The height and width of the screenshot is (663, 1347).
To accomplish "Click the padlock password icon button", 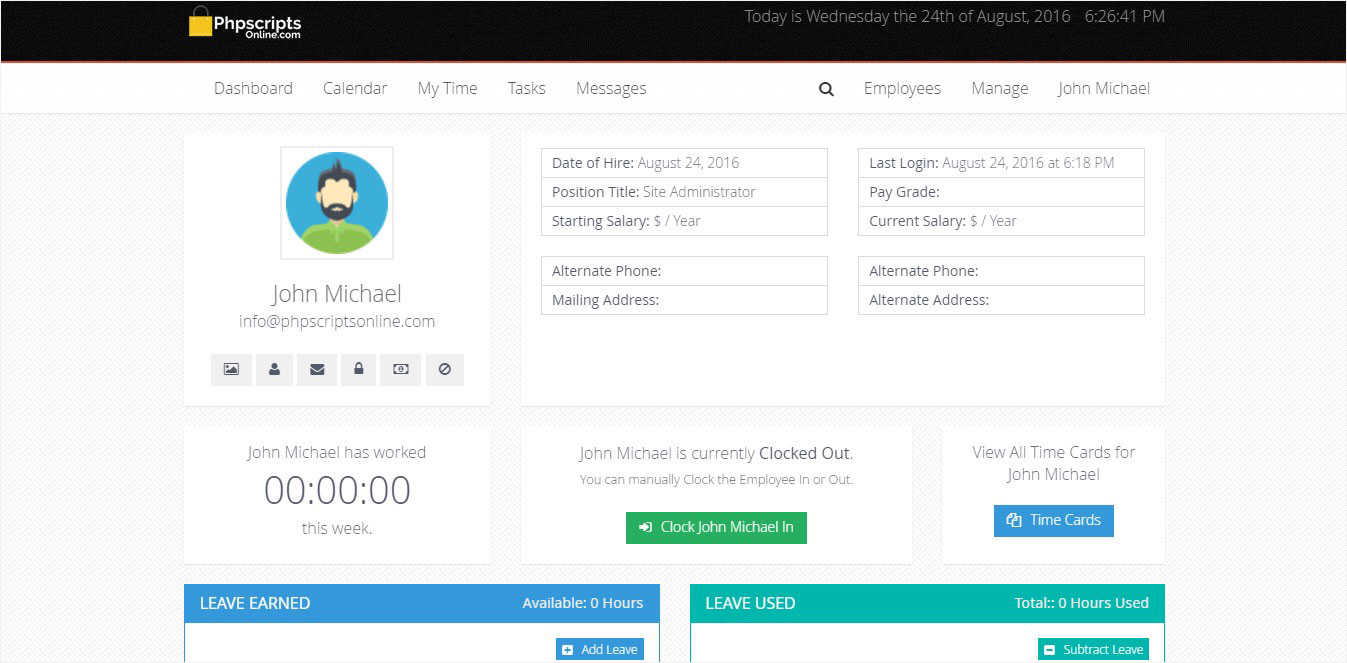I will (x=358, y=369).
